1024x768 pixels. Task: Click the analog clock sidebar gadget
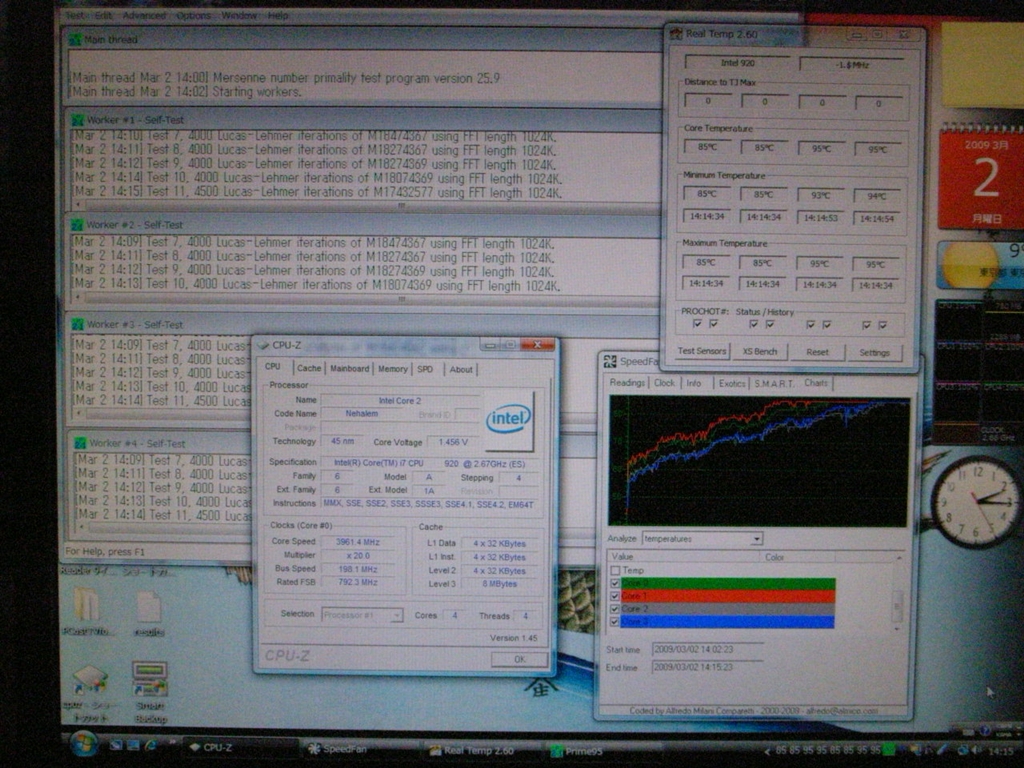click(976, 502)
